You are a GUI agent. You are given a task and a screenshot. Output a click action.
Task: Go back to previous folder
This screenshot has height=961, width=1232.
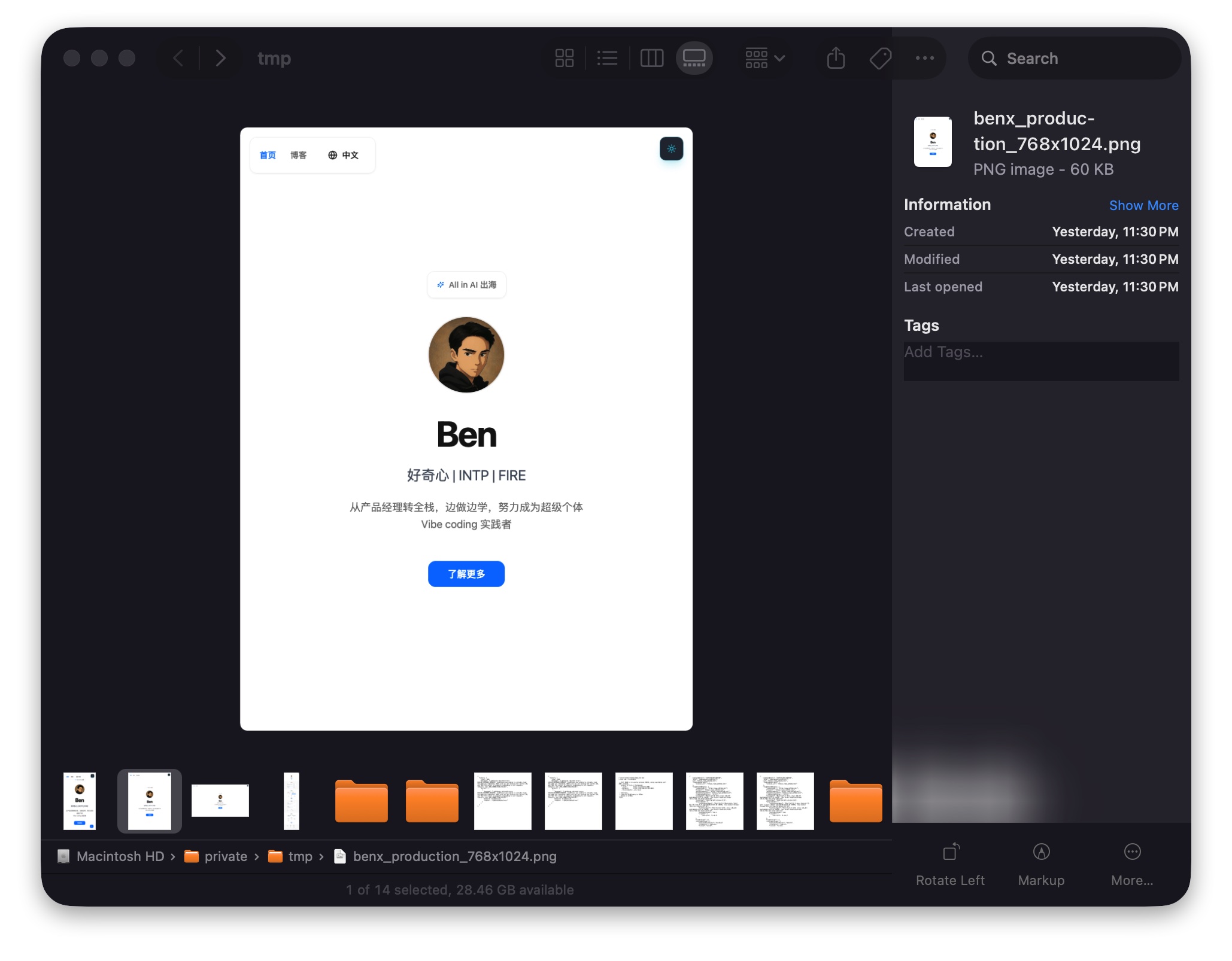point(178,58)
